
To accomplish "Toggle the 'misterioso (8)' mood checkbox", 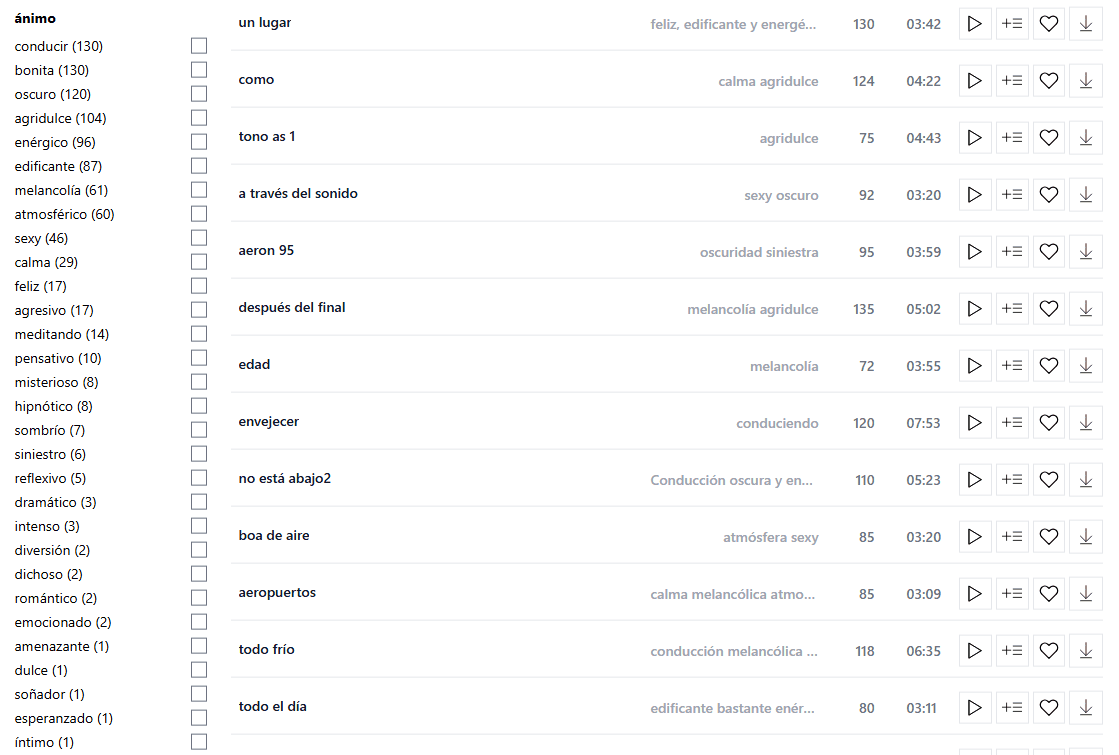I will 199,382.
